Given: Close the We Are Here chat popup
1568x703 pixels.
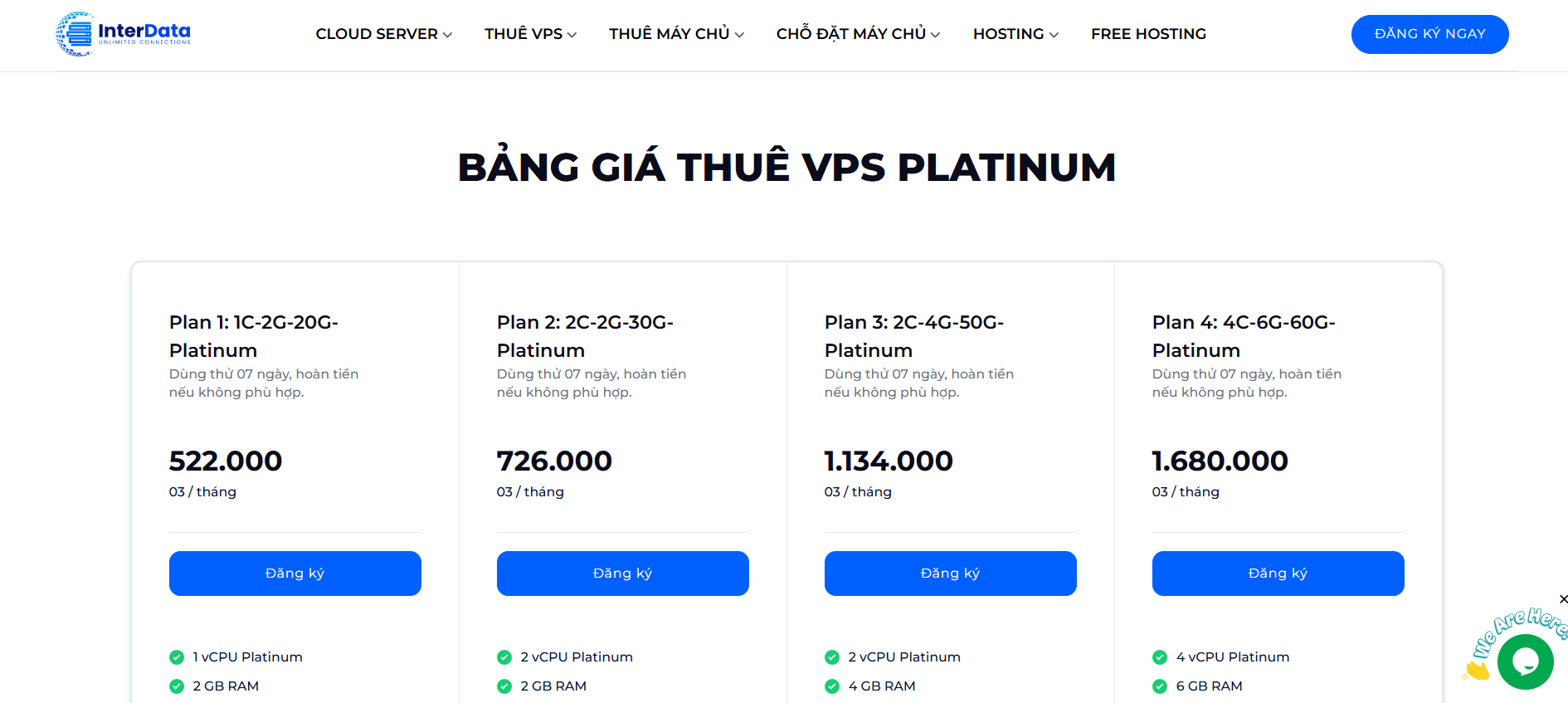Looking at the screenshot, I should (x=1563, y=599).
